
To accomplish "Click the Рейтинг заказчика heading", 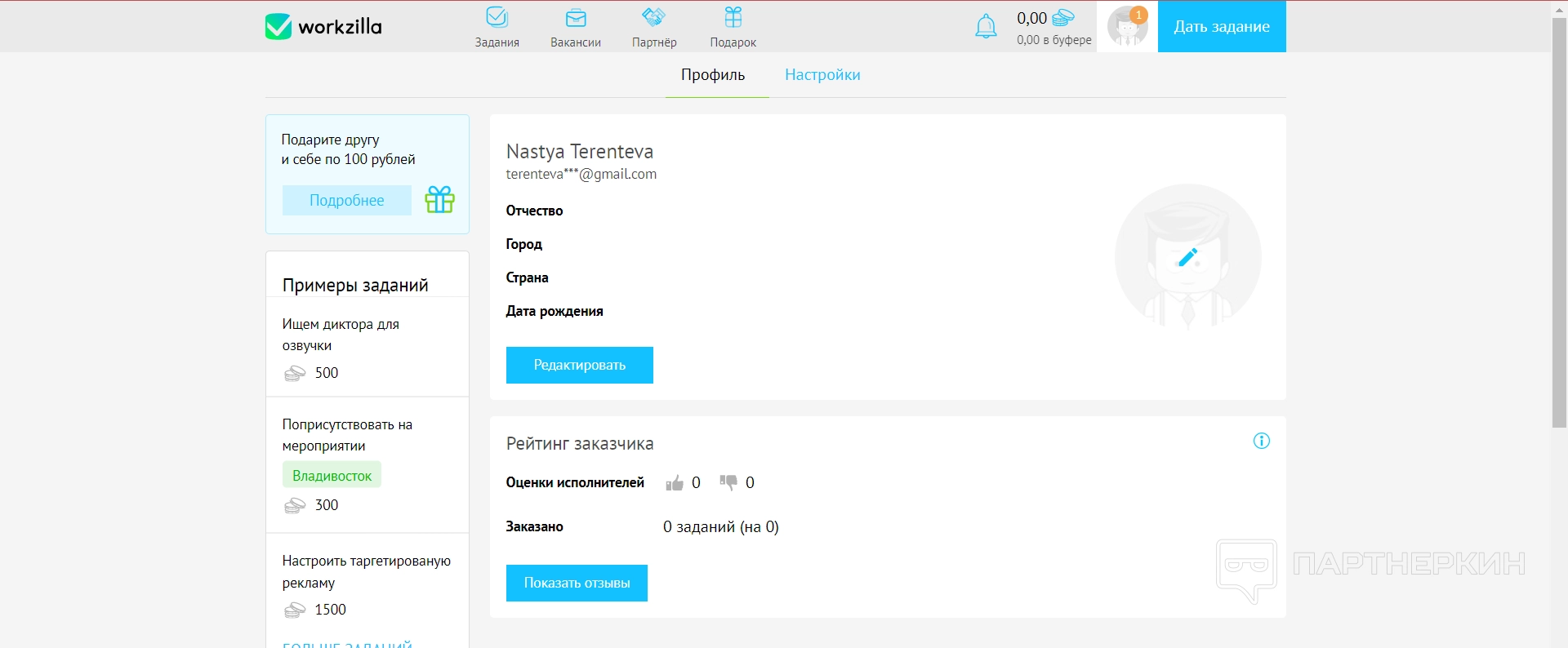I will (x=580, y=444).
